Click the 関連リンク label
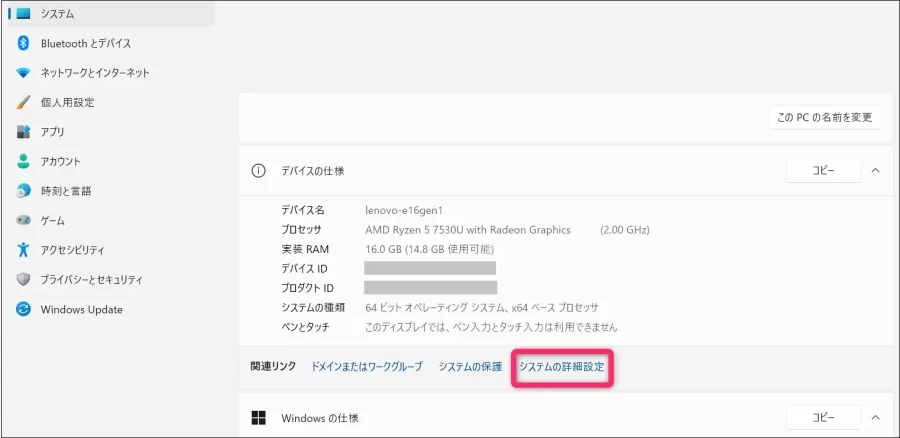 pos(273,366)
